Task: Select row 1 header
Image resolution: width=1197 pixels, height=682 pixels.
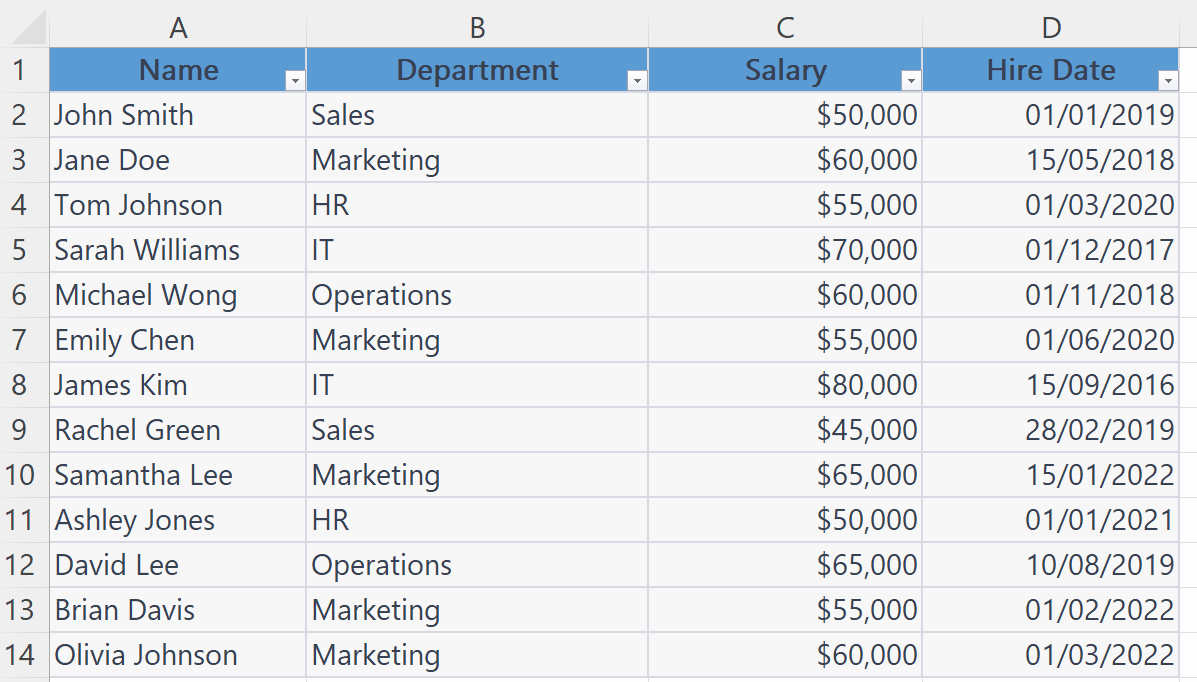Action: click(23, 70)
